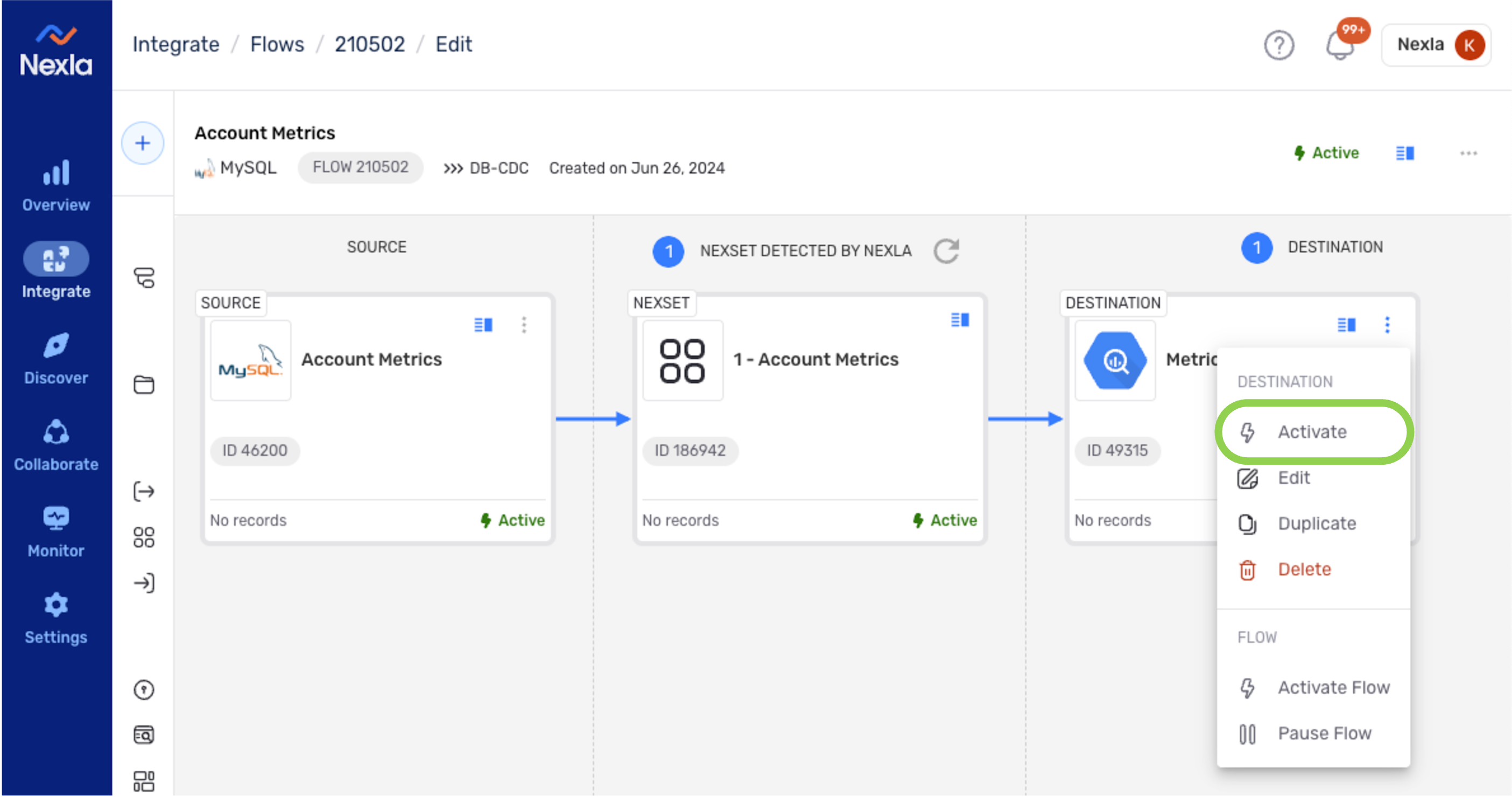1512x797 pixels.
Task: Open the Collaborate section
Action: click(x=56, y=446)
